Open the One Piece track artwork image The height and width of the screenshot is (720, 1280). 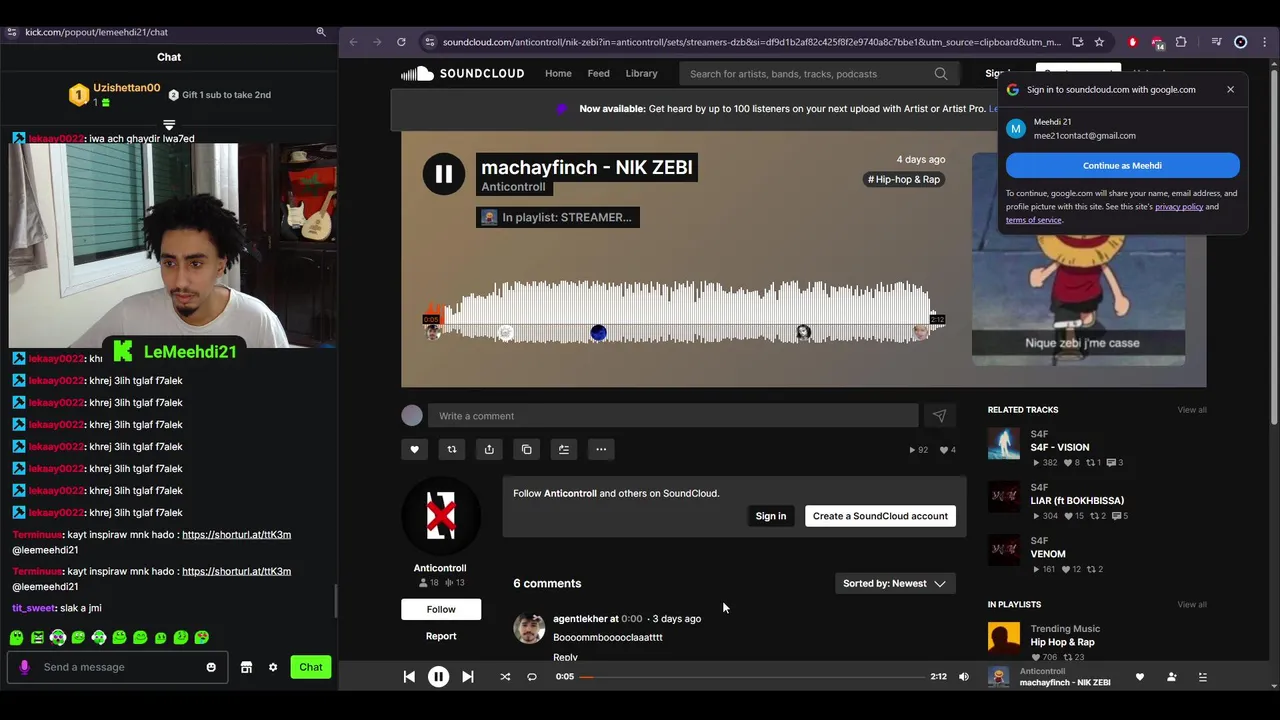pos(1078,259)
